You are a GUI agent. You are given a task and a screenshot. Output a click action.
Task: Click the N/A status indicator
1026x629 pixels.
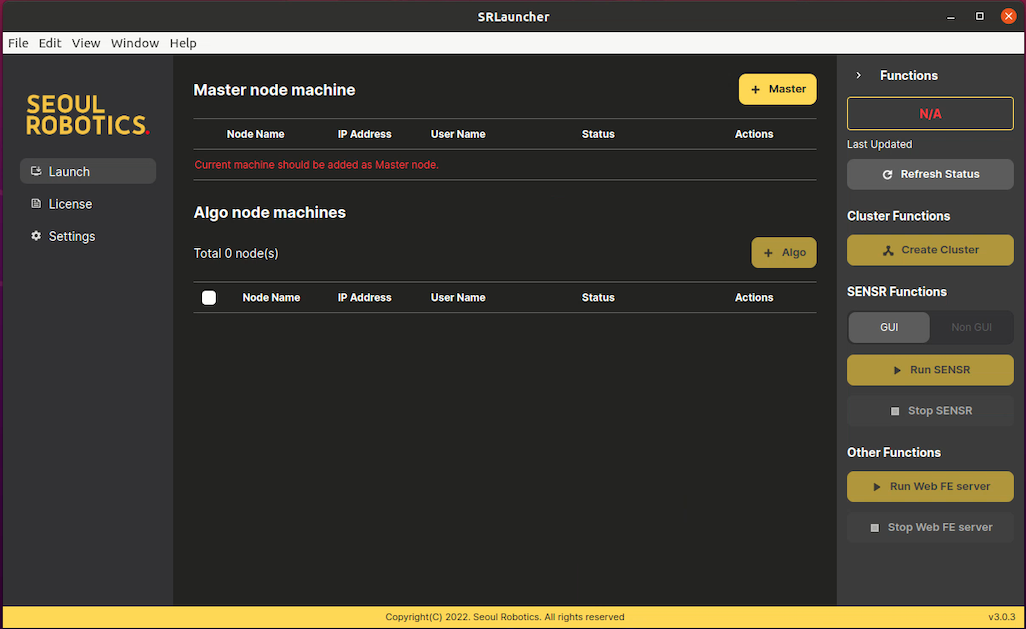[x=929, y=113]
